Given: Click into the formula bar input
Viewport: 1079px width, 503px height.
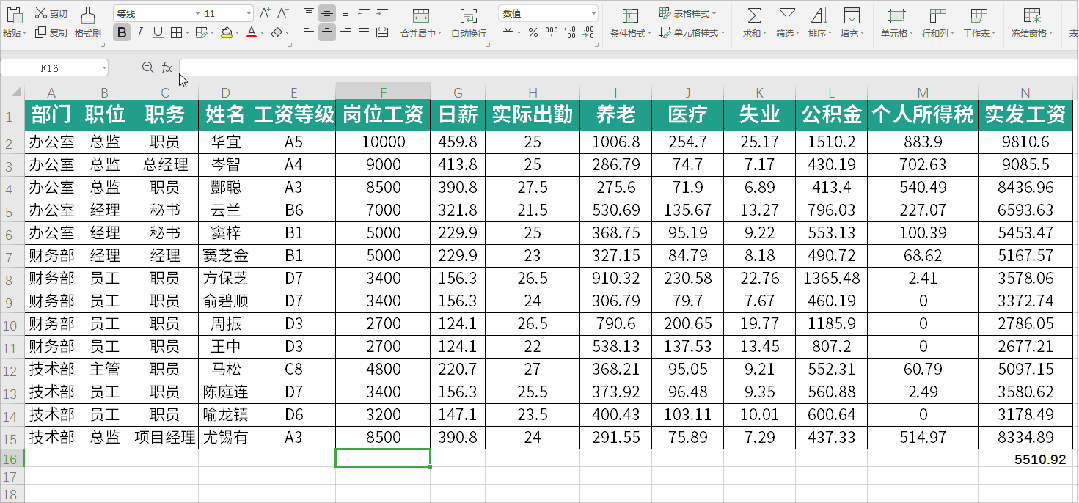Looking at the screenshot, I should click(x=628, y=67).
